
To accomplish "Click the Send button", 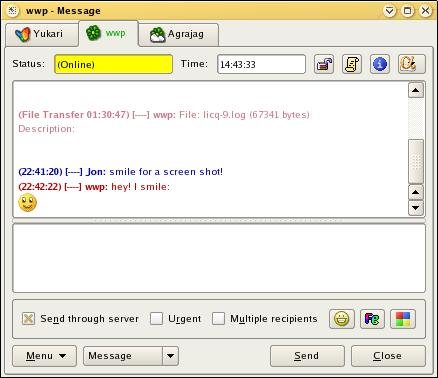I will pos(307,356).
